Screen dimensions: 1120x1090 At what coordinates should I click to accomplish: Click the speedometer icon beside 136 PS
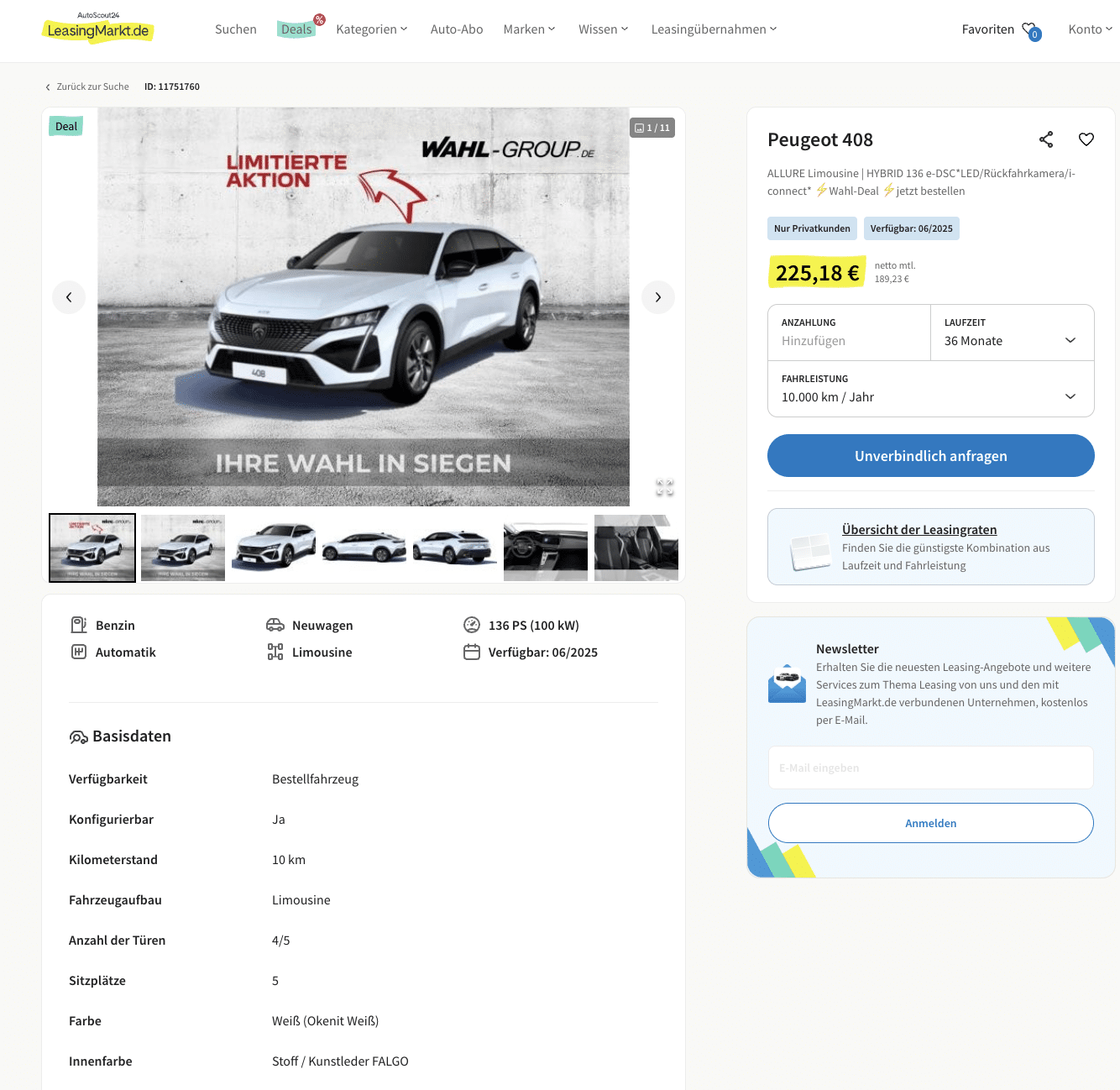tap(472, 625)
